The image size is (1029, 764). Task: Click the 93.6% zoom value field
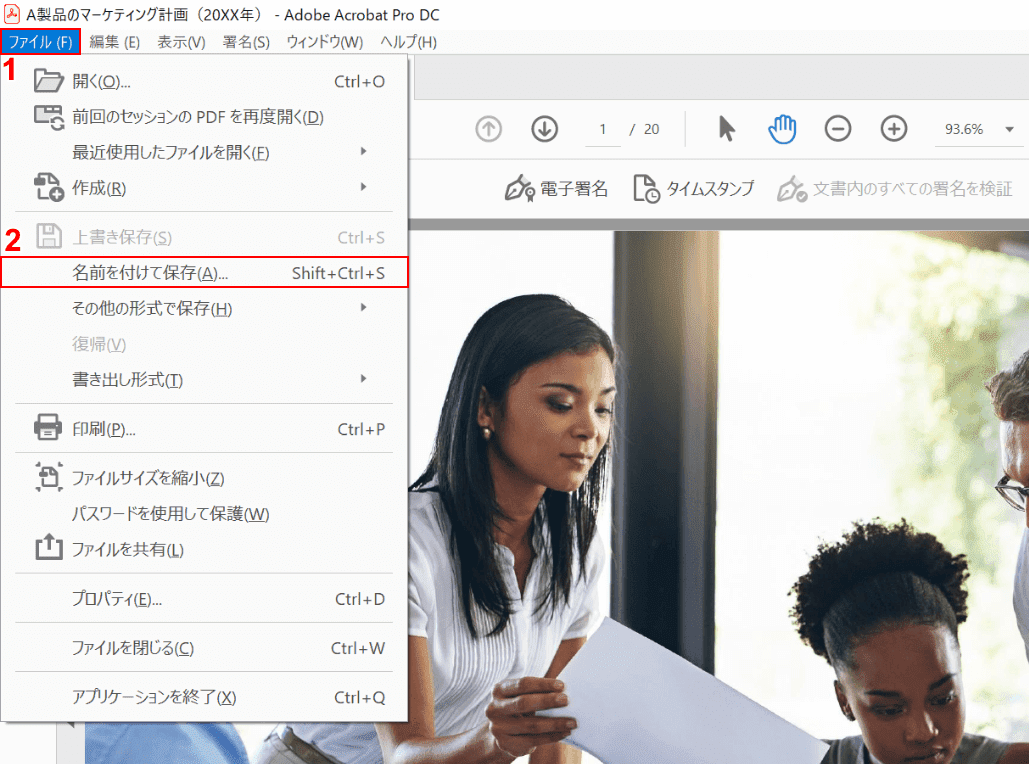pos(964,129)
